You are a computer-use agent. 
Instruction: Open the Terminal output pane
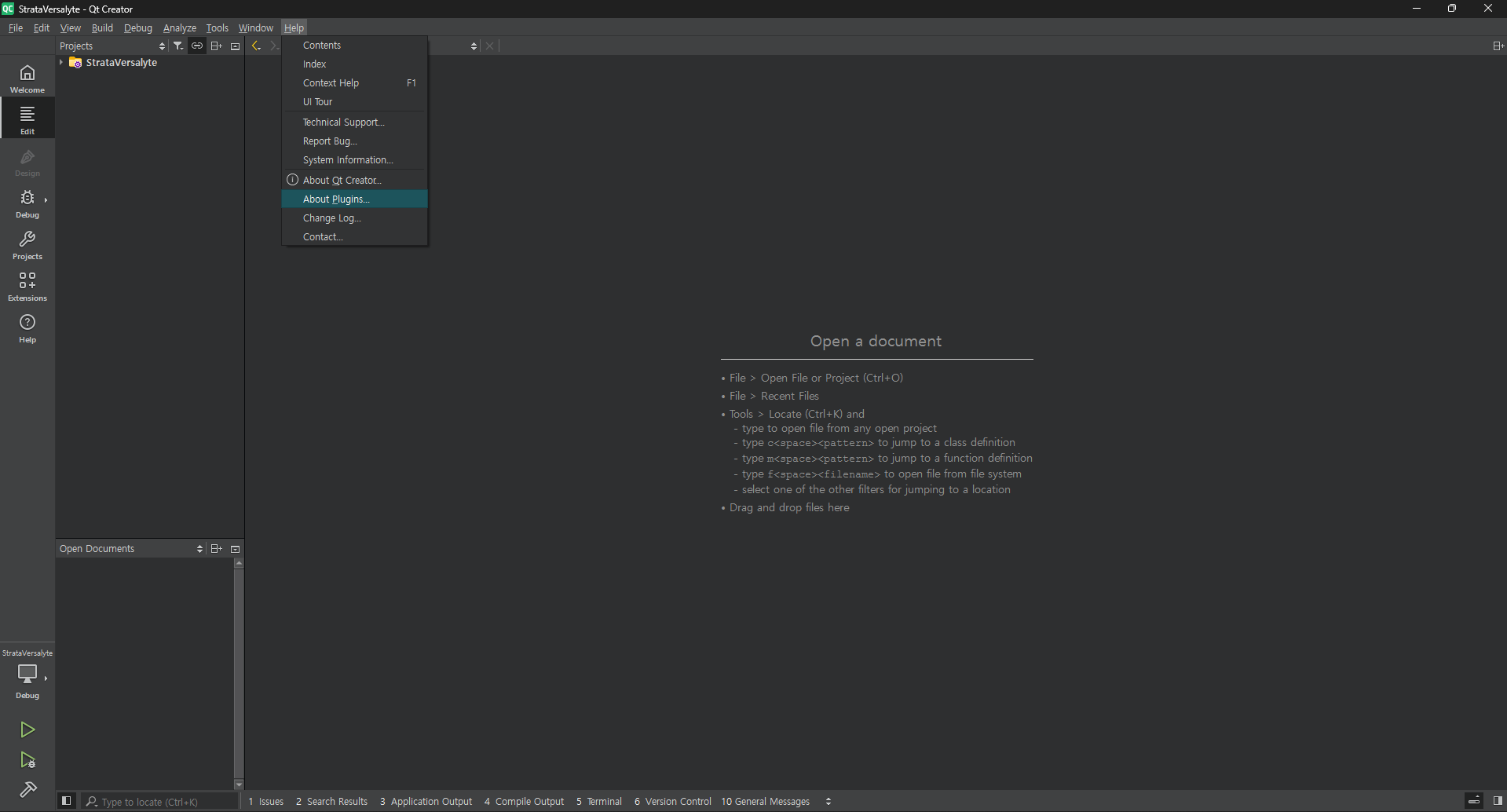tap(598, 801)
